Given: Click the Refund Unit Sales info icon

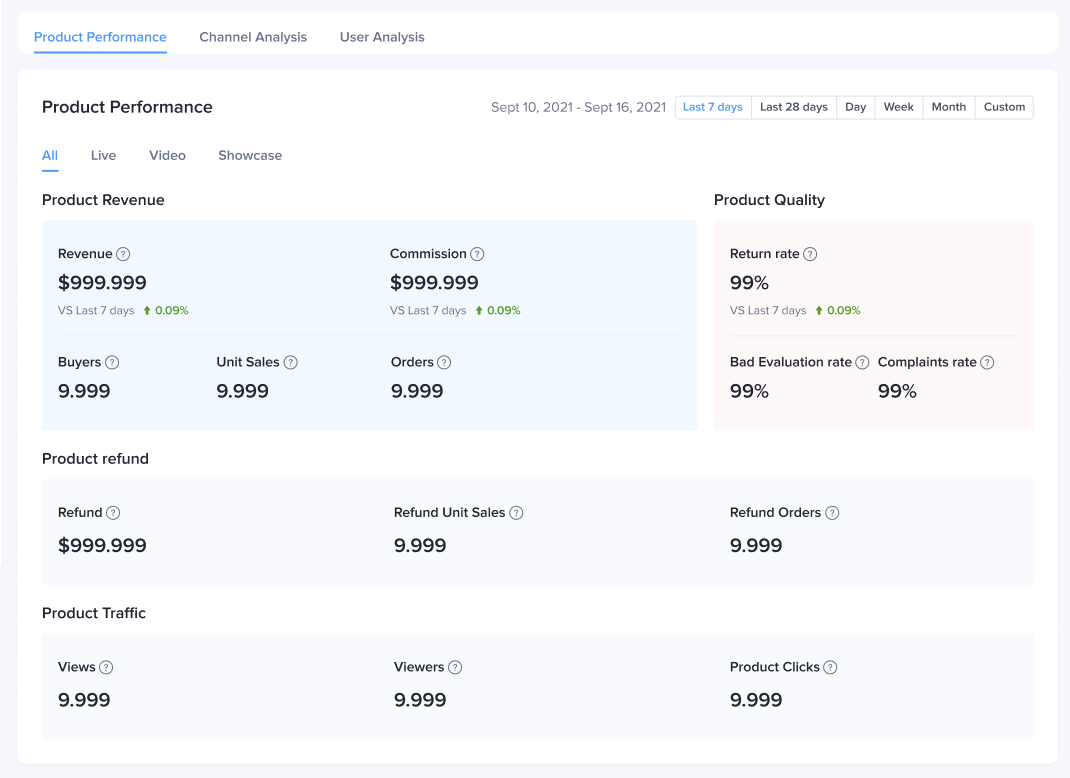Looking at the screenshot, I should coord(516,513).
